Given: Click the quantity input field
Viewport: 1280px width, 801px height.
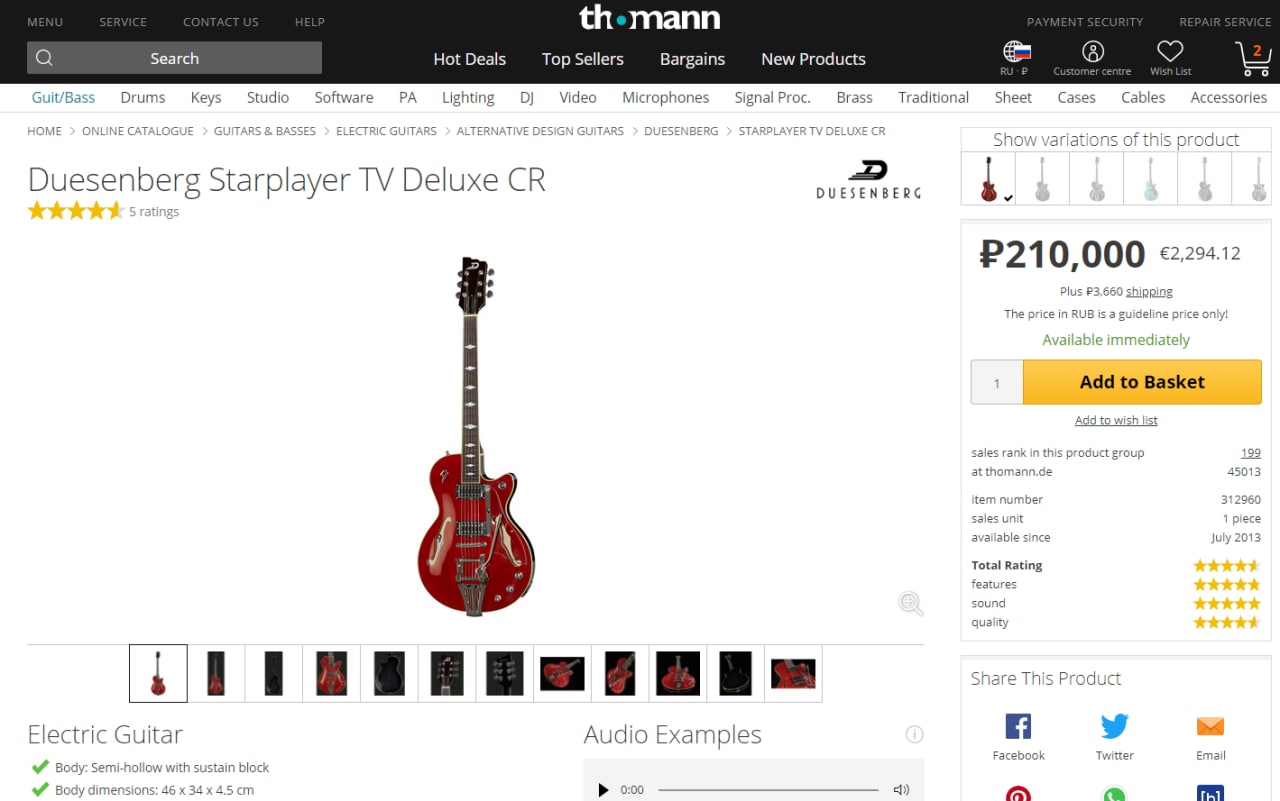Looking at the screenshot, I should (997, 383).
